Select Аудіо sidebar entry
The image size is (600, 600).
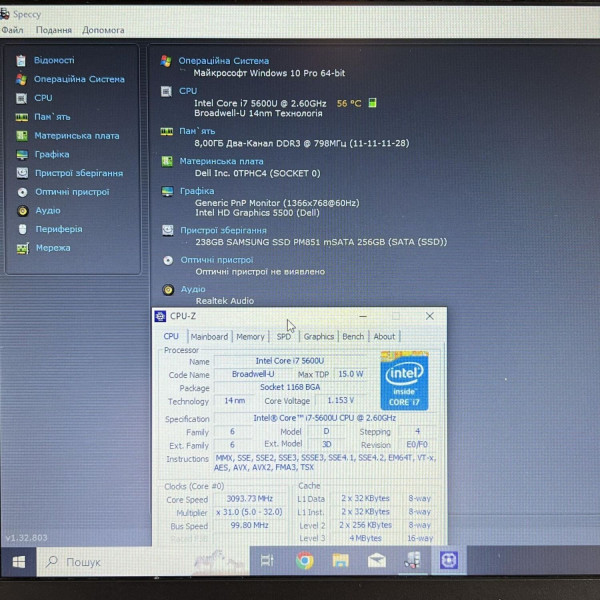pos(48,210)
